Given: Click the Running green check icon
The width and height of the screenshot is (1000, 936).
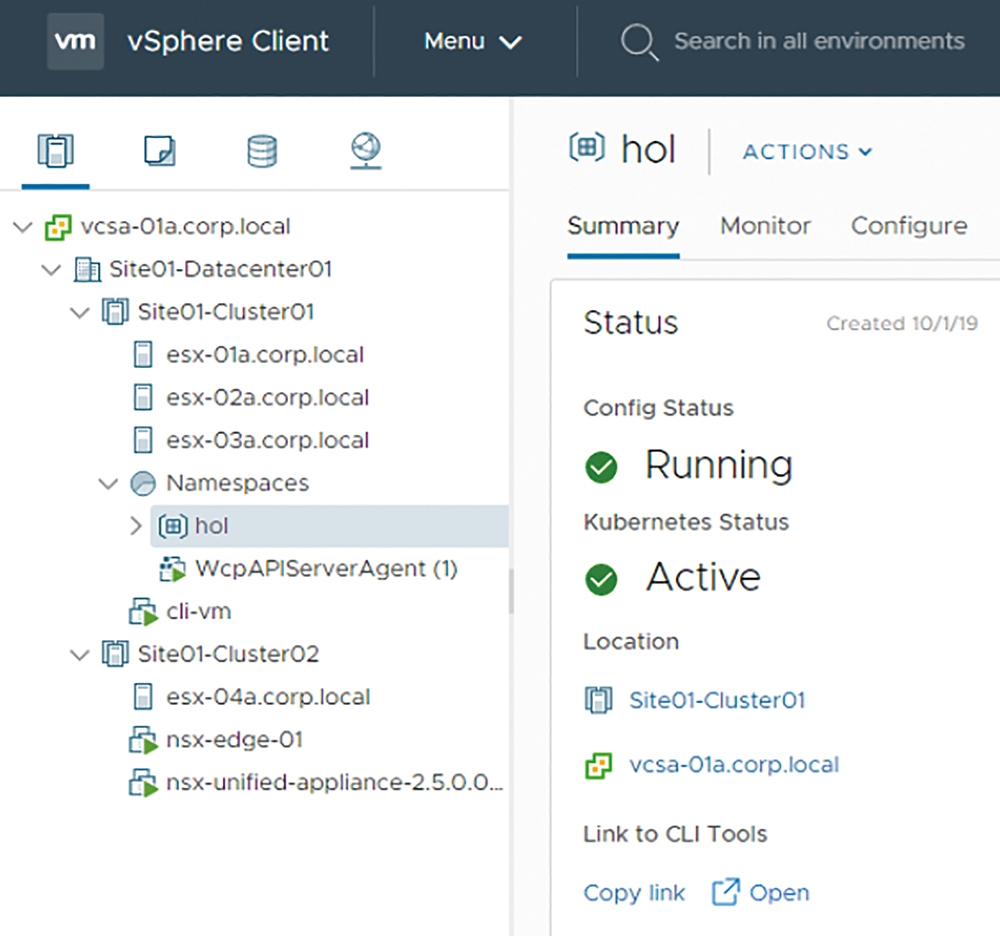Looking at the screenshot, I should pos(601,467).
